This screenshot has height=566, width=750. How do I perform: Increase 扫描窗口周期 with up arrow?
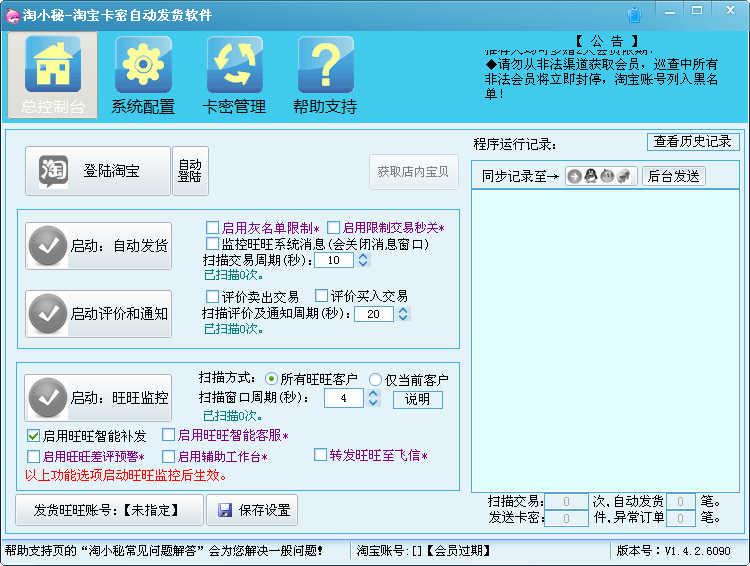(373, 394)
